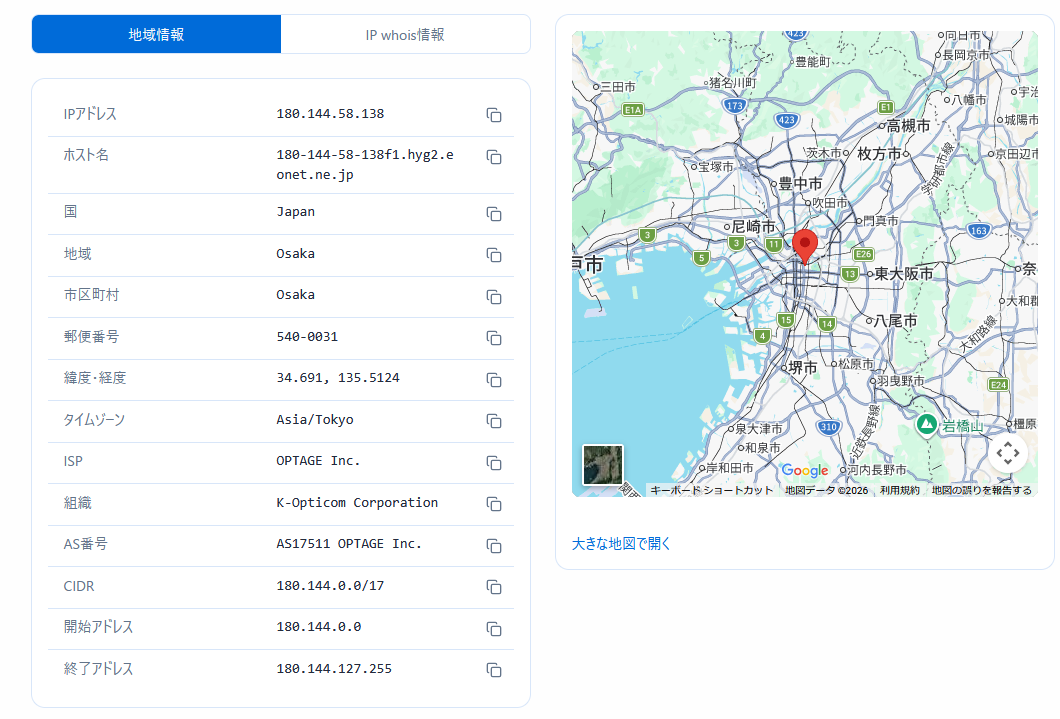Copy the 開始アドレス value

pyautogui.click(x=494, y=629)
